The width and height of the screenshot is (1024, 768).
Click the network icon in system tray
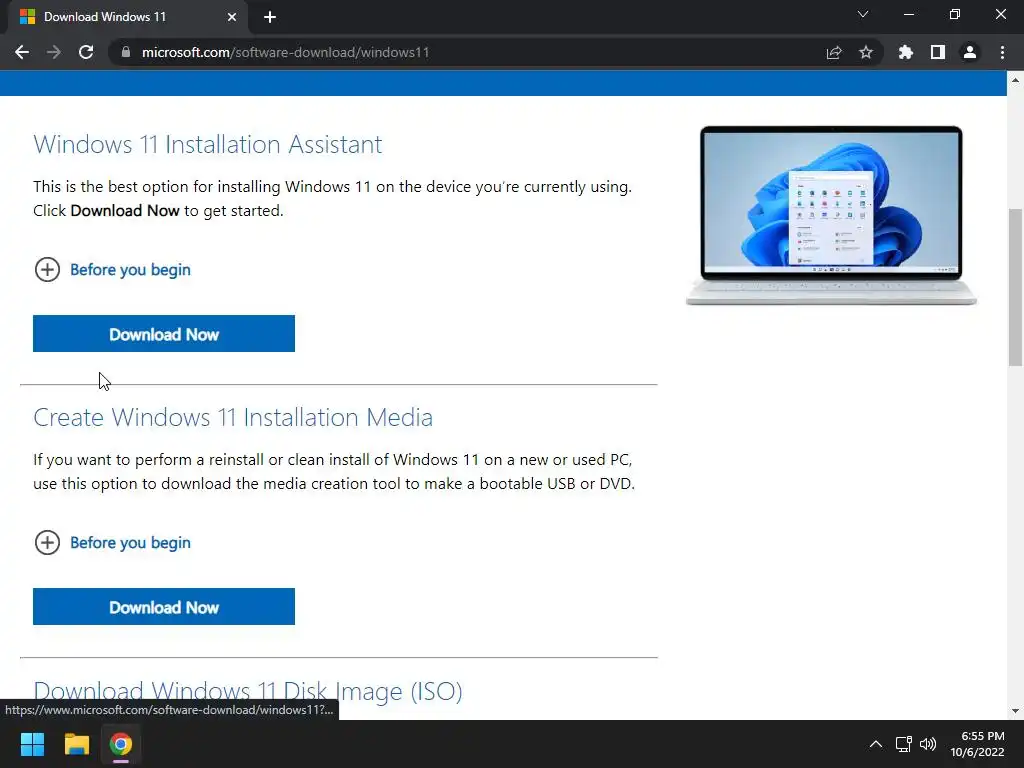click(x=903, y=744)
